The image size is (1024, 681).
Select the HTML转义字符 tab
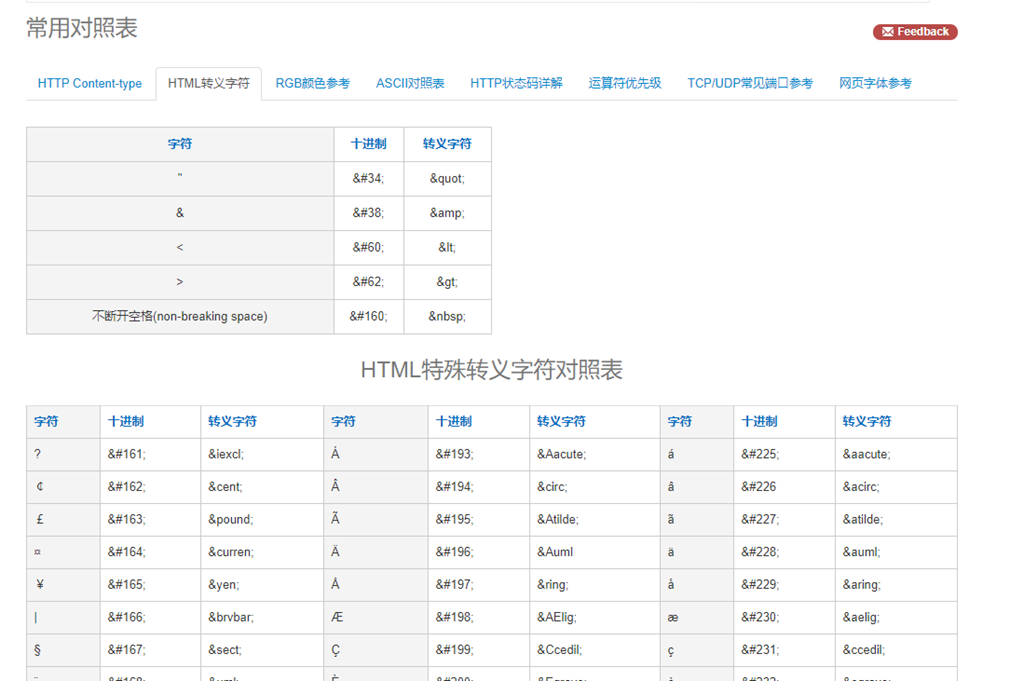(208, 84)
